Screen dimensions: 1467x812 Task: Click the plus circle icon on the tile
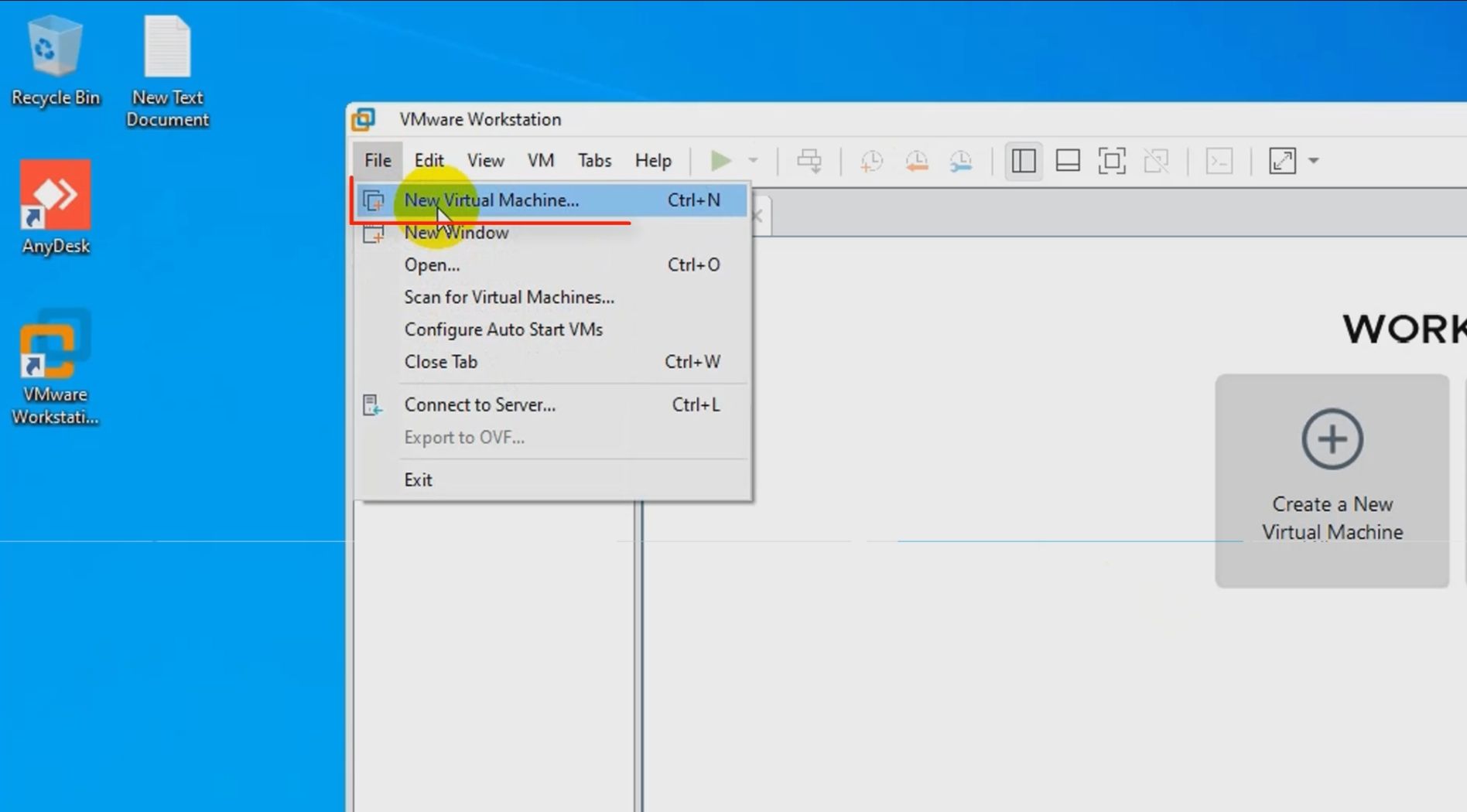[1332, 439]
